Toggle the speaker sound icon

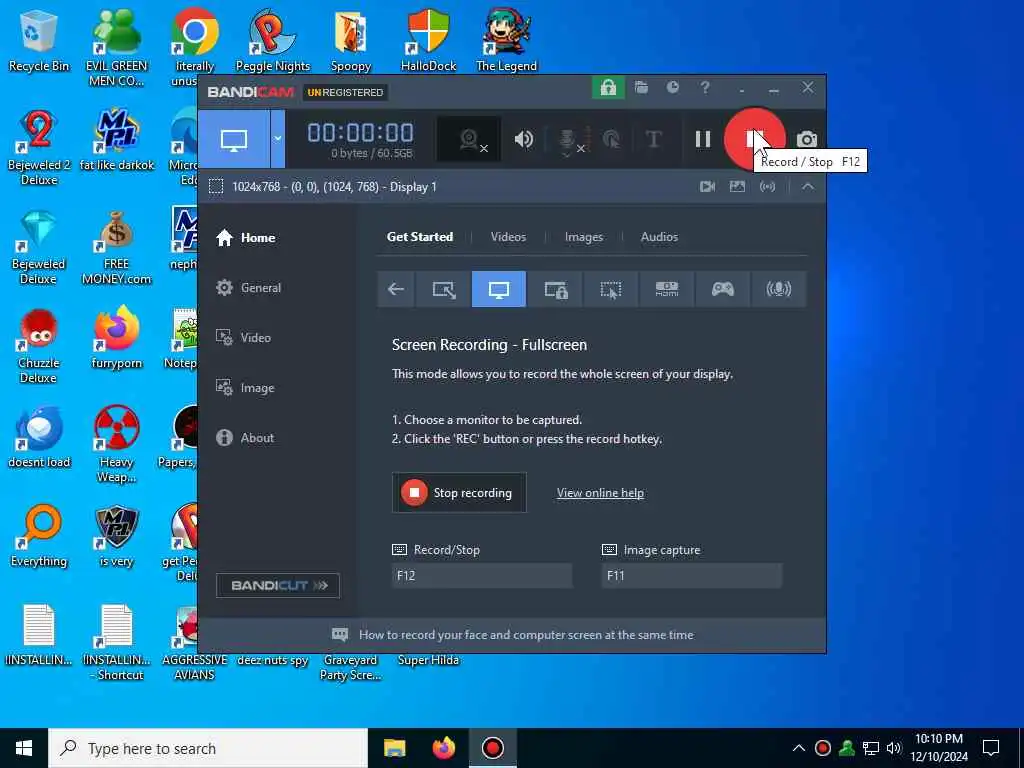pos(524,139)
